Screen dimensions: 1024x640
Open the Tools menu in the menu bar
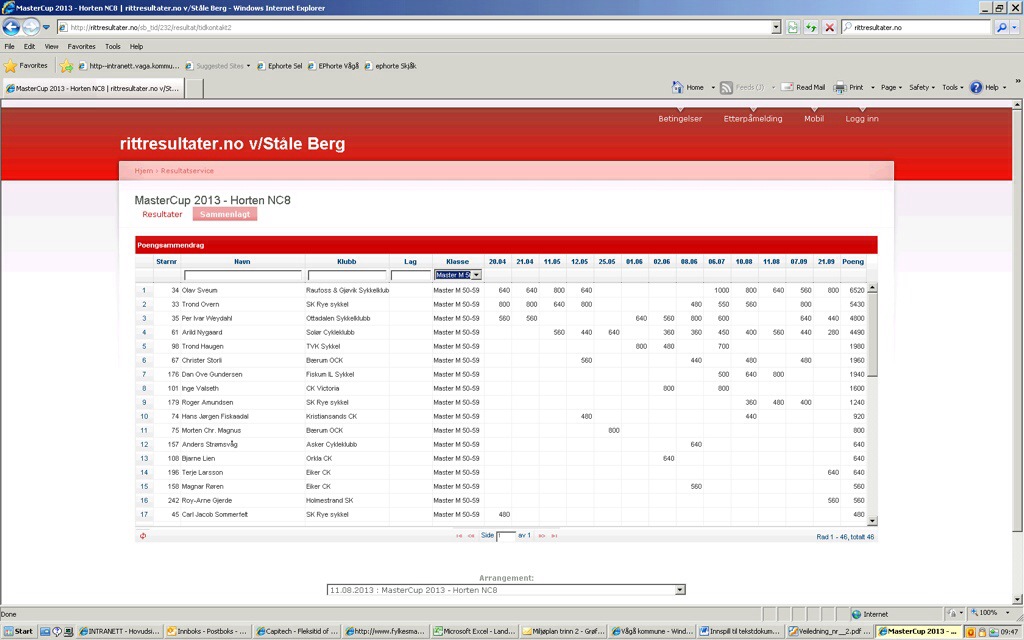pyautogui.click(x=113, y=46)
